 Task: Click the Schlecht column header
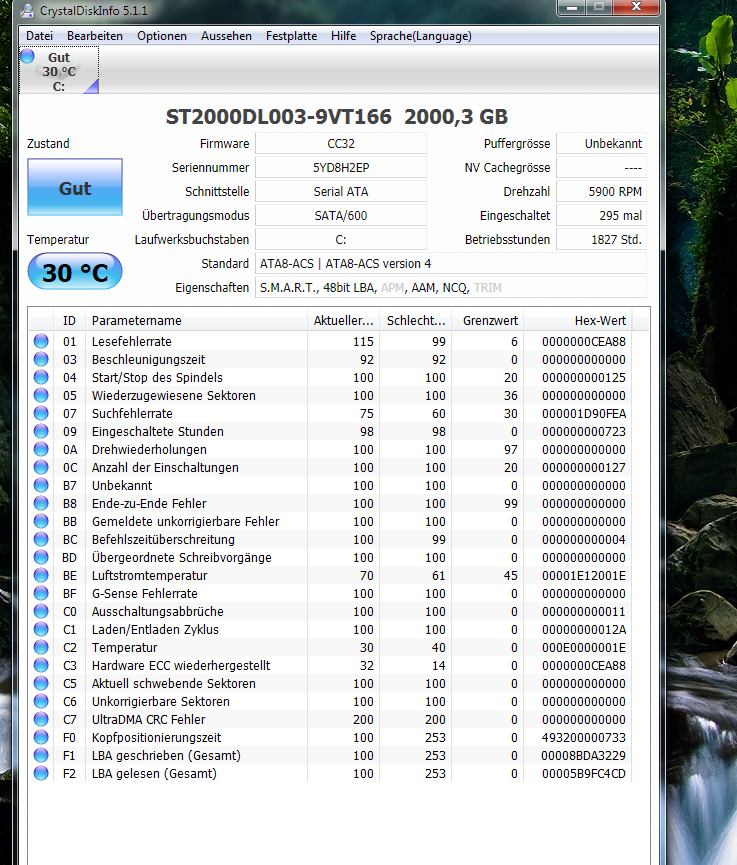click(x=415, y=321)
